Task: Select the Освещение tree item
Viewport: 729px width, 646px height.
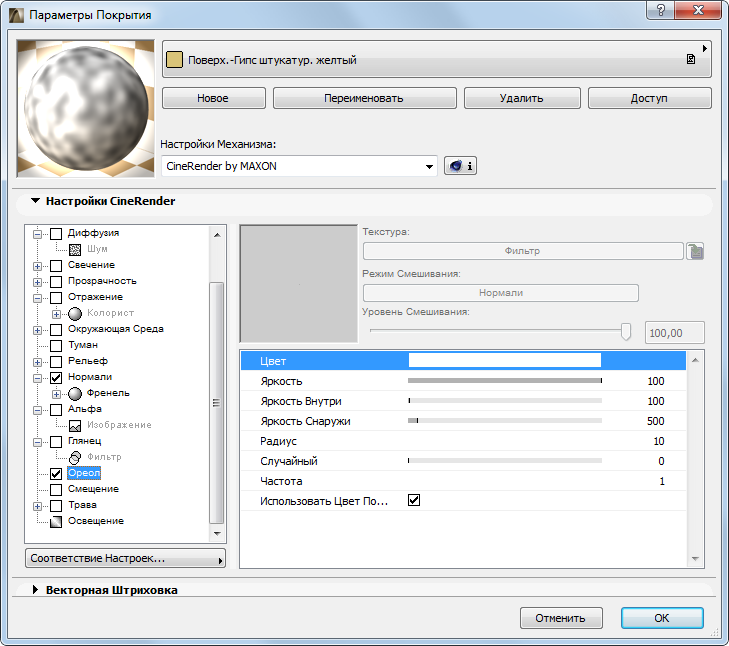Action: point(96,521)
